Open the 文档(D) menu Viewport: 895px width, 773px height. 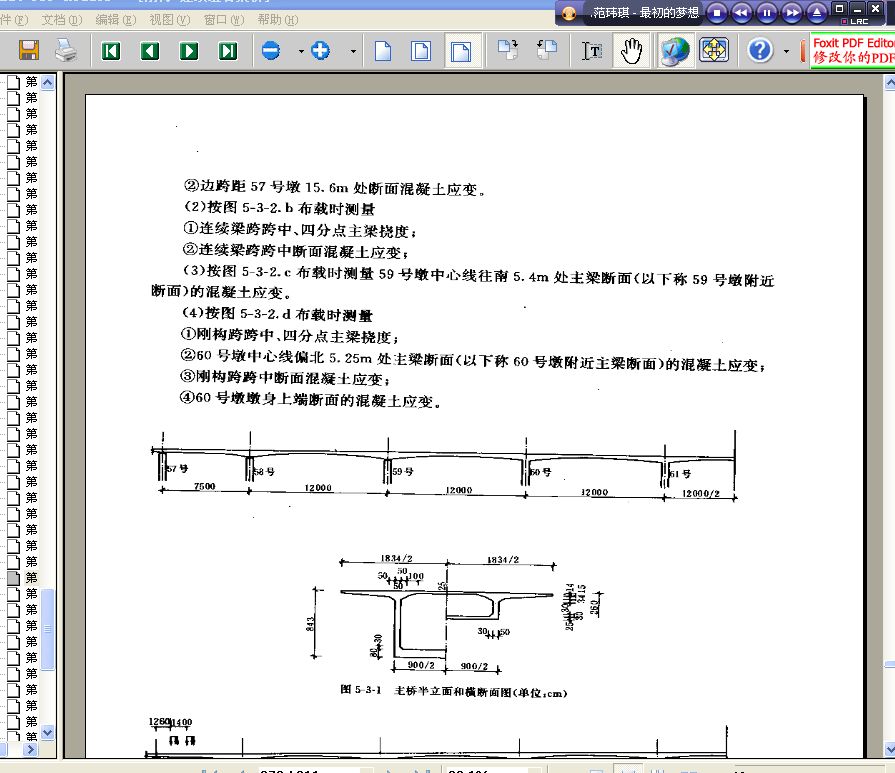tap(62, 20)
